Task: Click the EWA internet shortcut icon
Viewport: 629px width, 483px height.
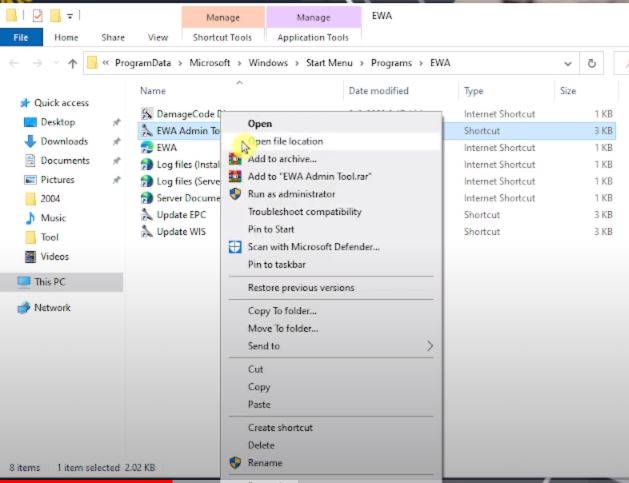Action: click(147, 148)
